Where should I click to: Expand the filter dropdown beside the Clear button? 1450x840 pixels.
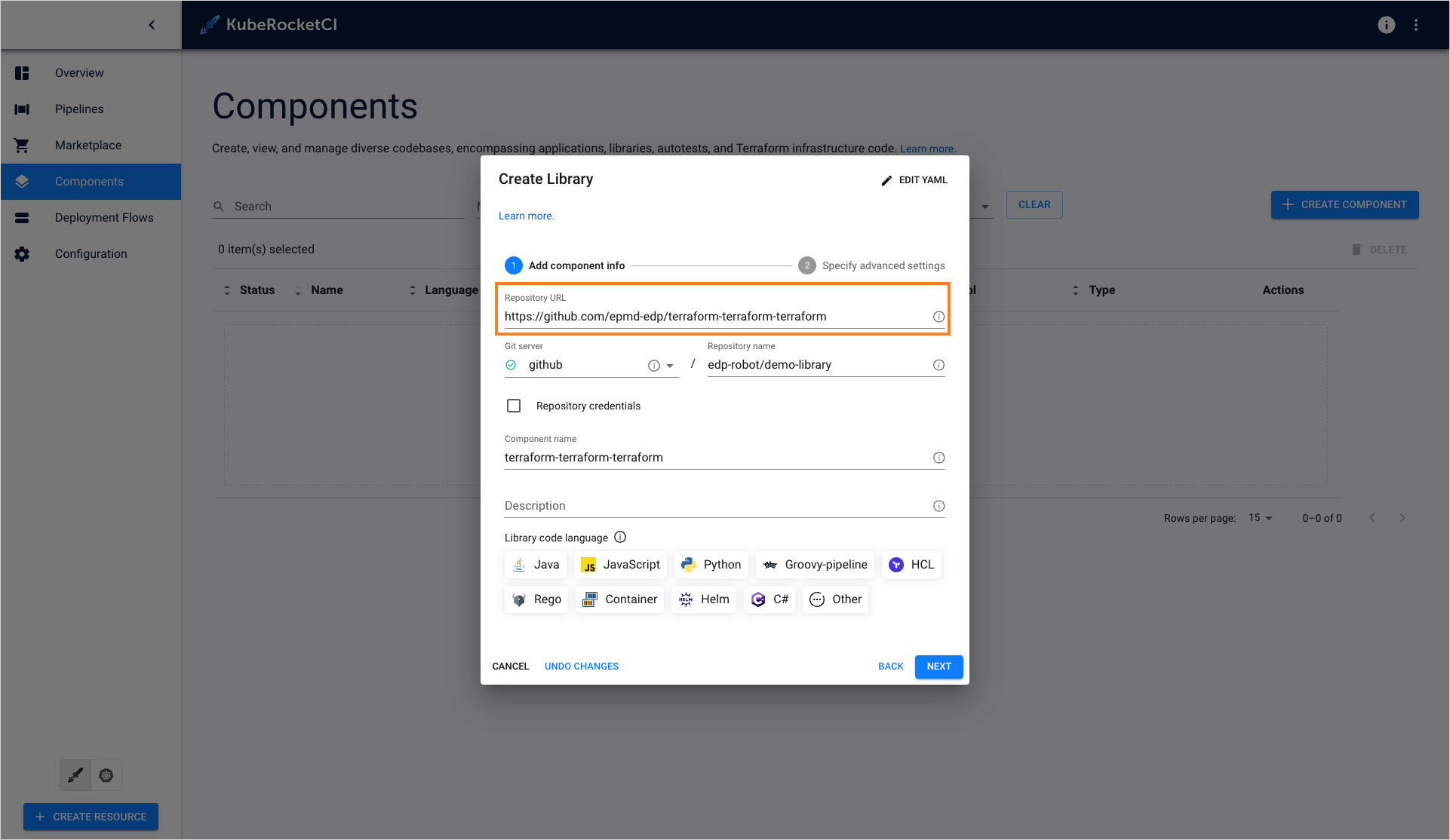[985, 207]
